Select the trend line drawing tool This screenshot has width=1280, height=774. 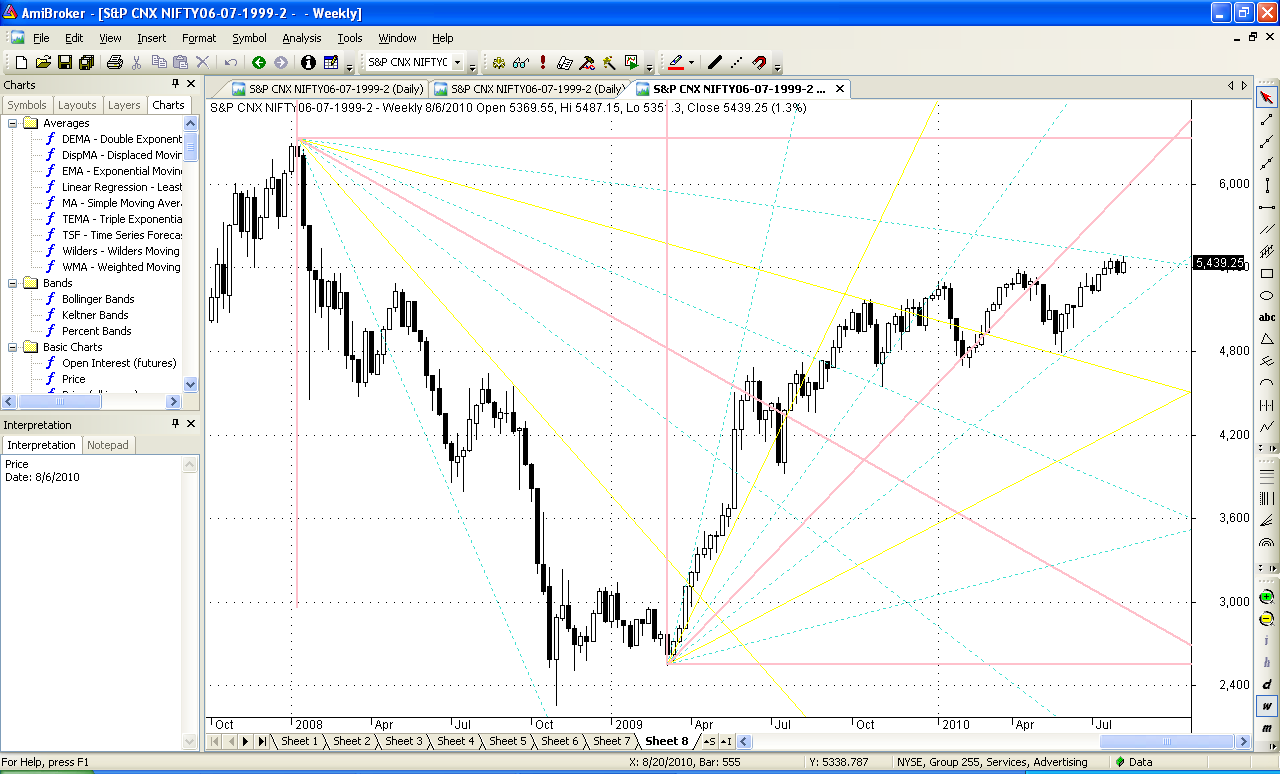(x=1267, y=119)
